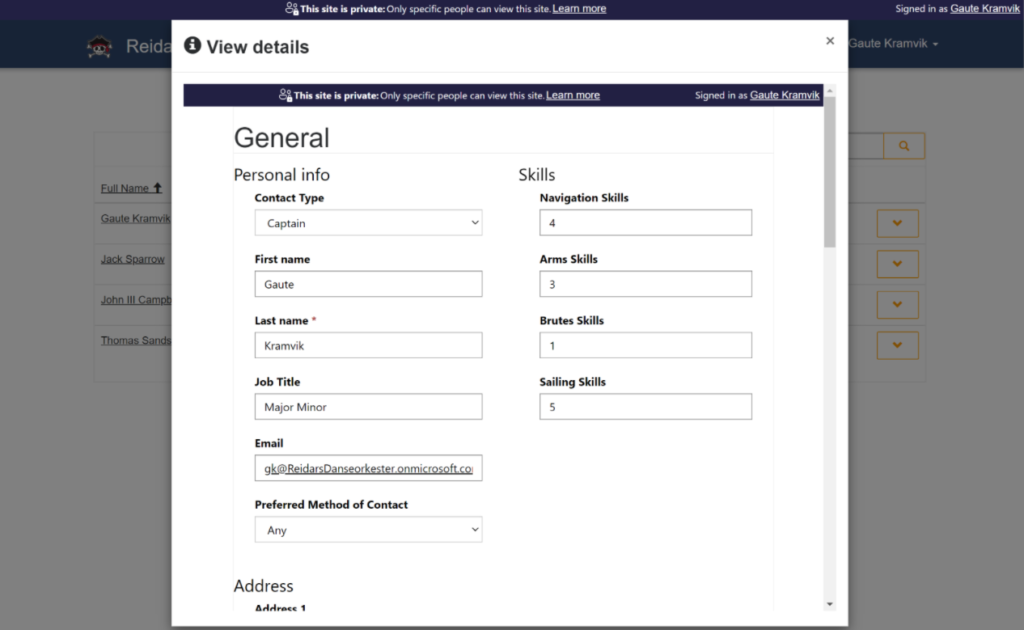Click the Personal info section heading
The width and height of the screenshot is (1024, 630).
point(281,174)
